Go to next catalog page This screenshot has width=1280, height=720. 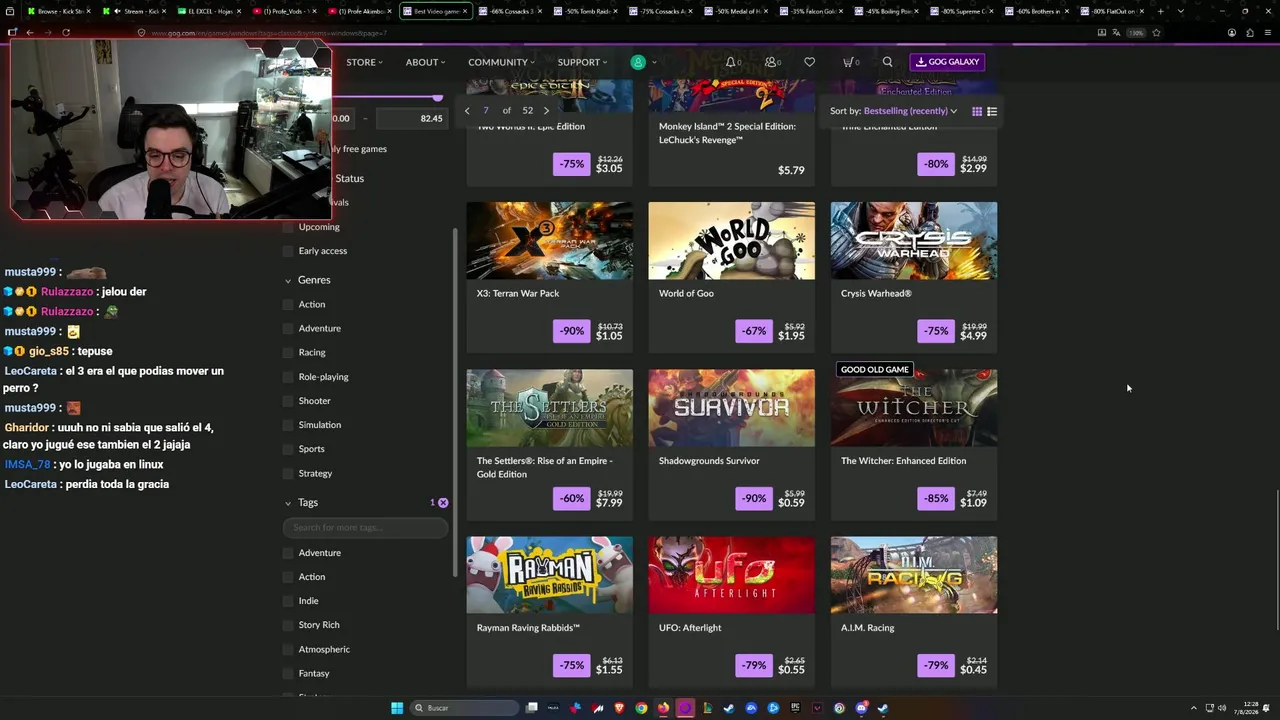(x=546, y=111)
